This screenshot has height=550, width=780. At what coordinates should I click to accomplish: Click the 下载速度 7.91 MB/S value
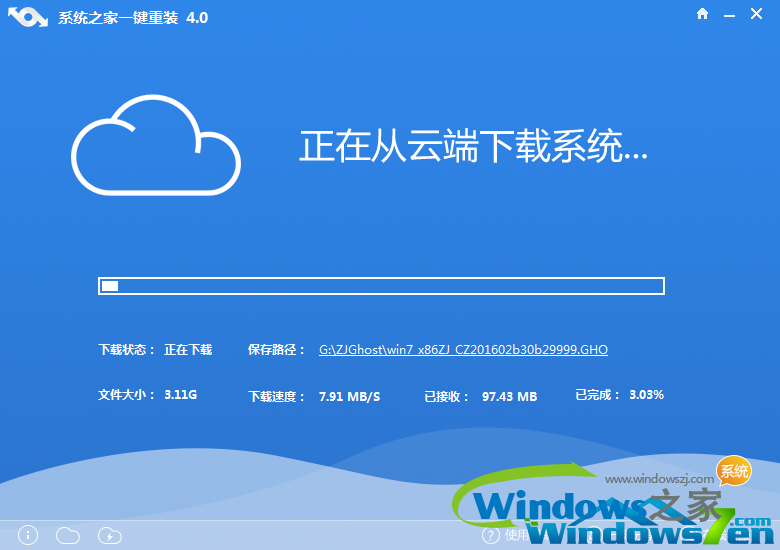[349, 397]
